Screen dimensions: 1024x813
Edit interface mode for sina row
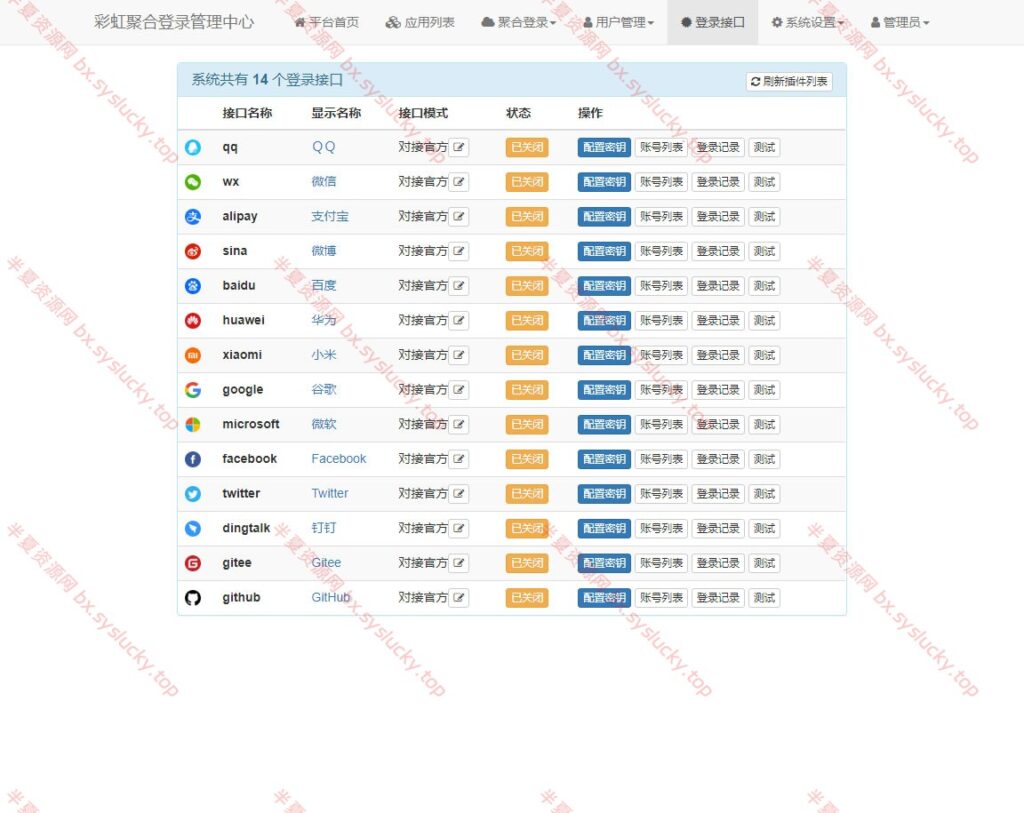coord(458,251)
